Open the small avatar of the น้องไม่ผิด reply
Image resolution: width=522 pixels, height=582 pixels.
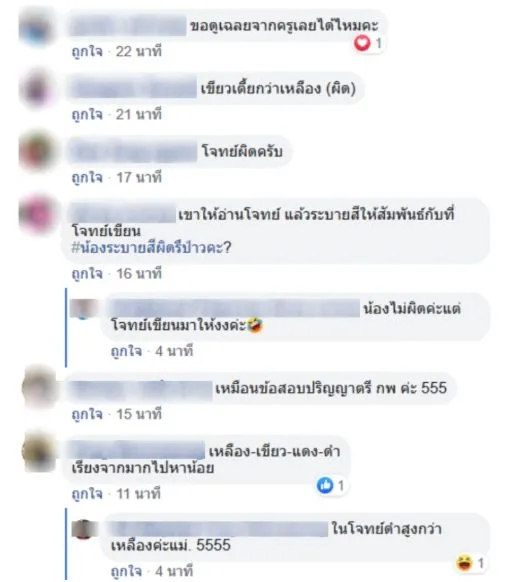coord(84,309)
